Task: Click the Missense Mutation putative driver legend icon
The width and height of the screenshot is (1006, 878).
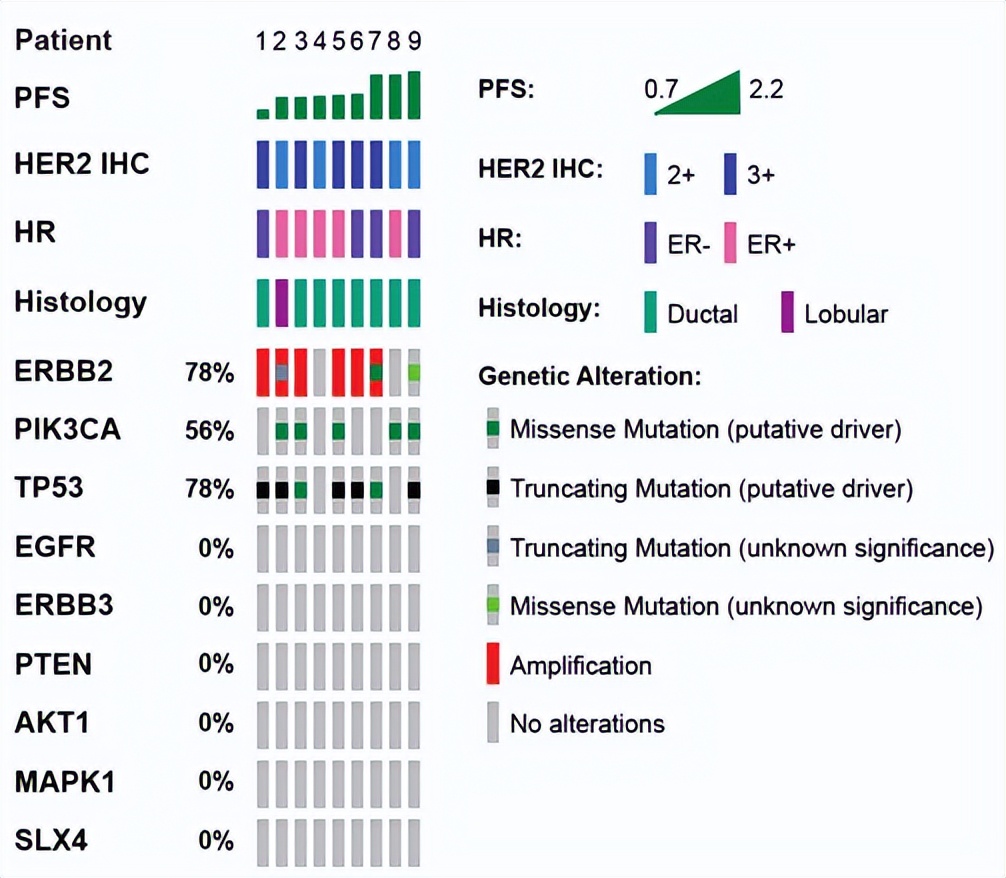Action: pos(493,430)
